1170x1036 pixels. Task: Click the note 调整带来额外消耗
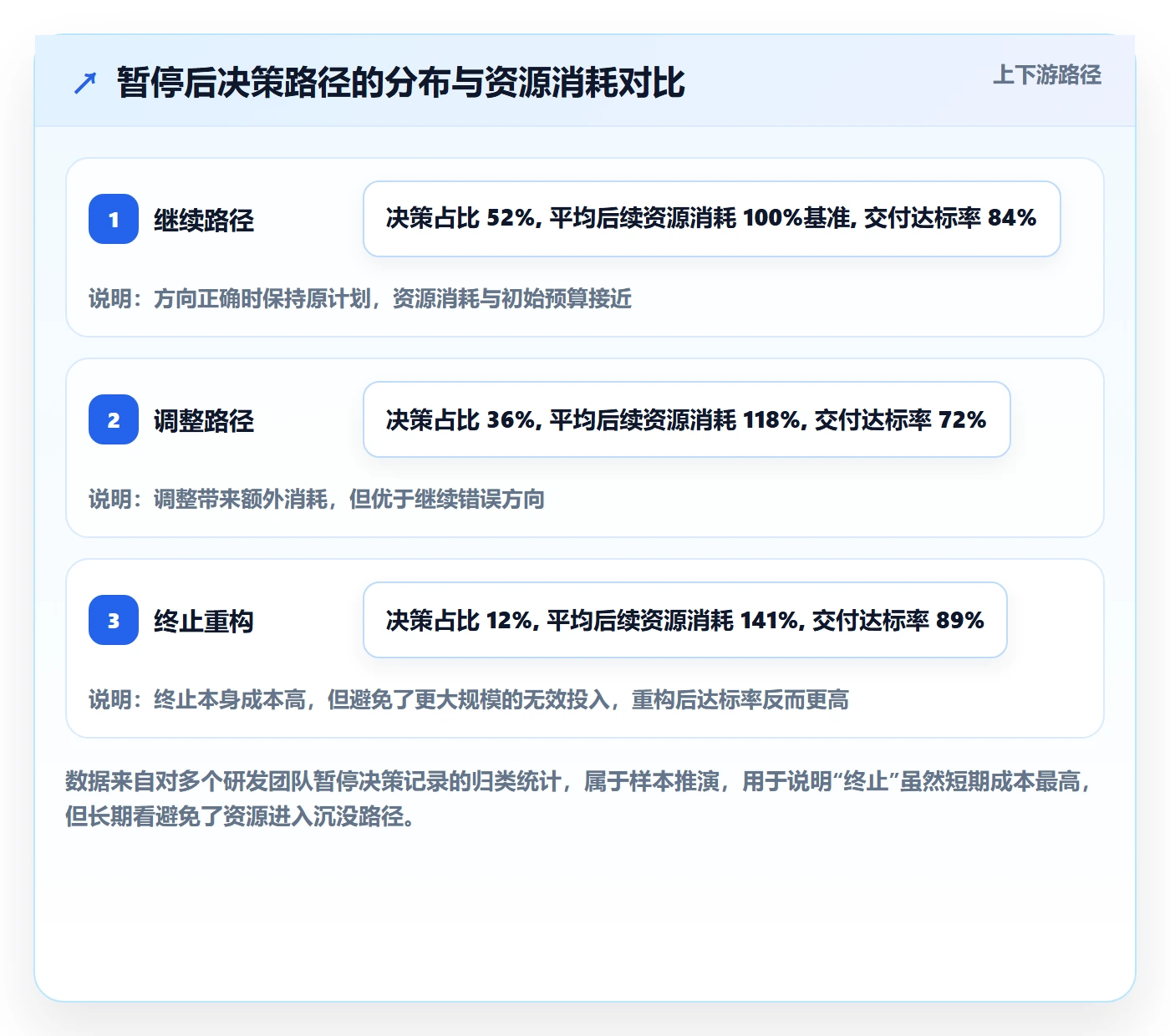pos(317,499)
